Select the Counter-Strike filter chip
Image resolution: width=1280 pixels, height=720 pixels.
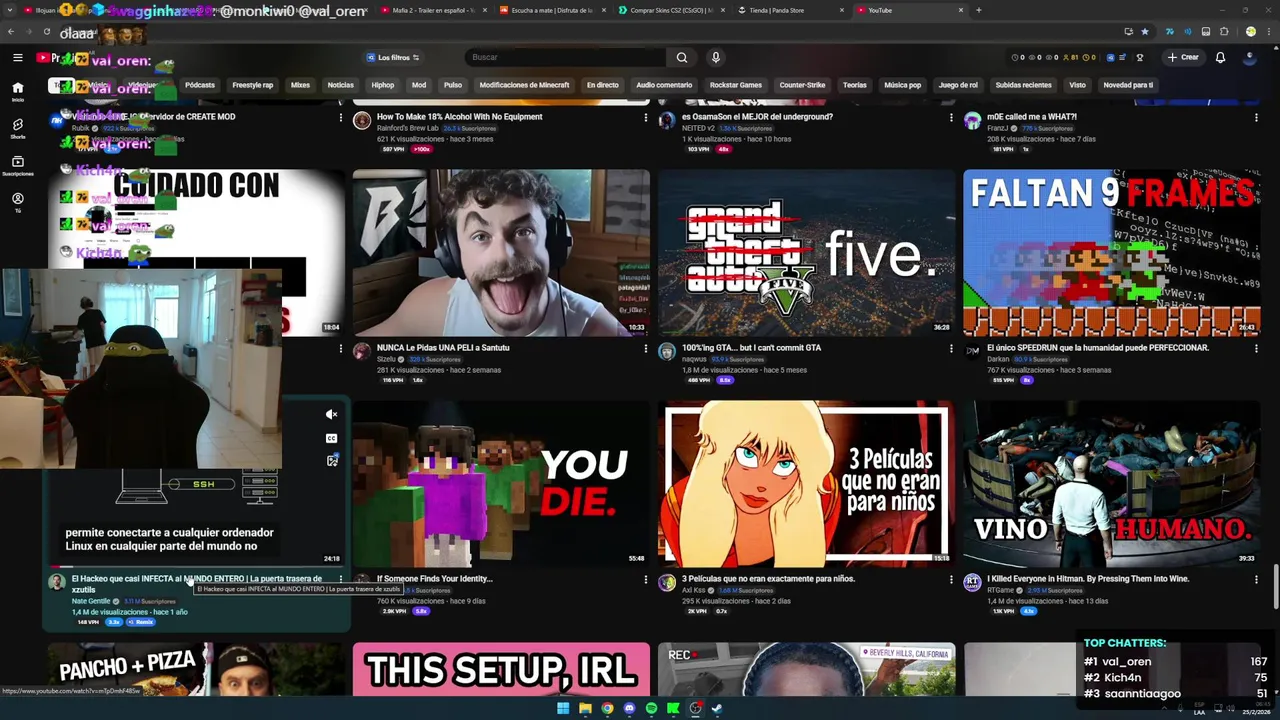[x=802, y=85]
